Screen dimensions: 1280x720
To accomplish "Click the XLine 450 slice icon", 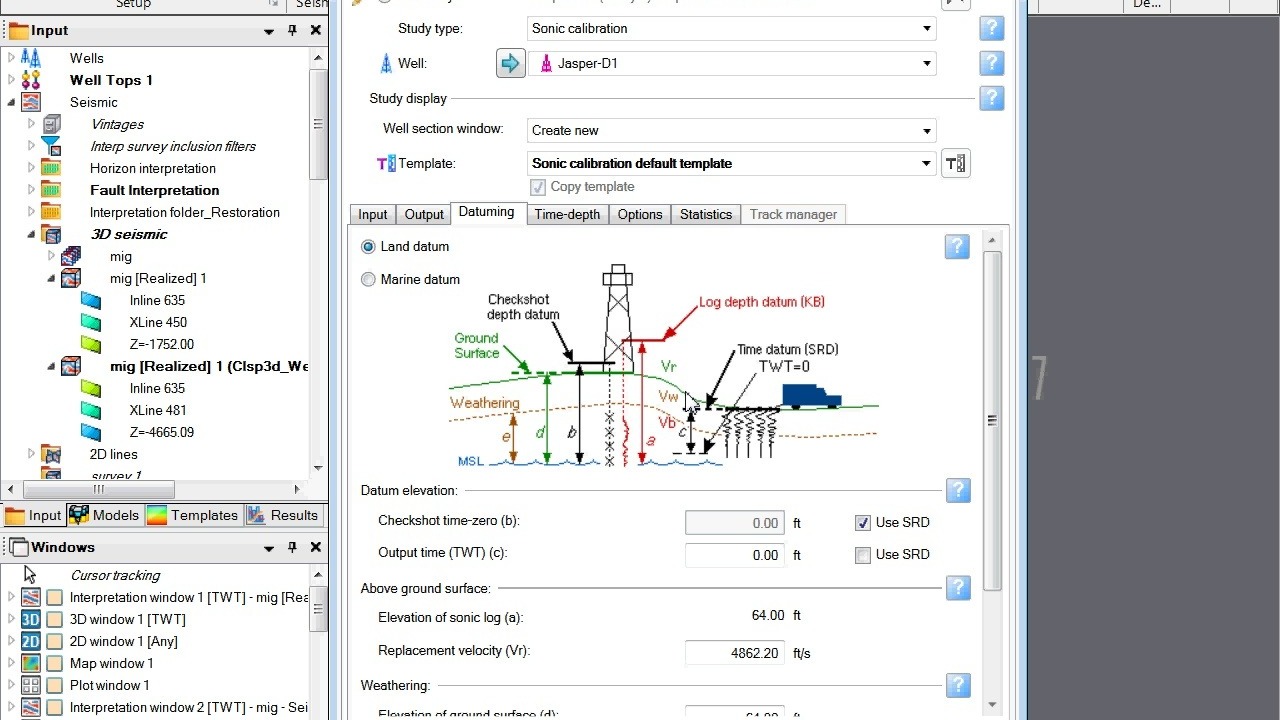I will [x=91, y=322].
